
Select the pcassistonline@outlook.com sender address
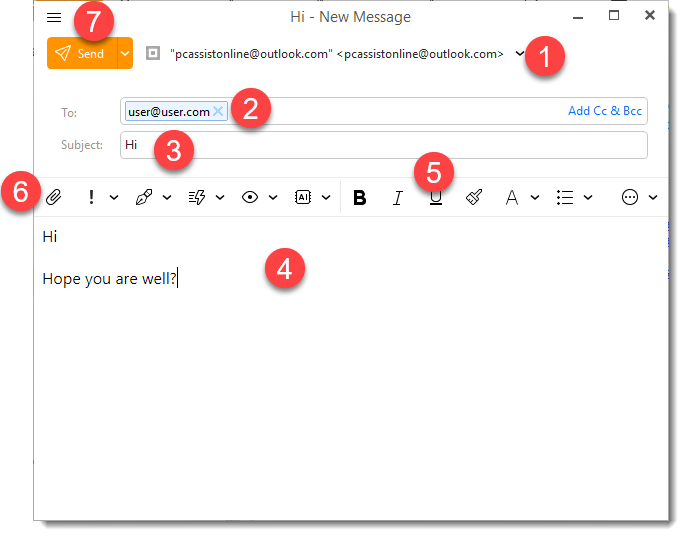336,54
